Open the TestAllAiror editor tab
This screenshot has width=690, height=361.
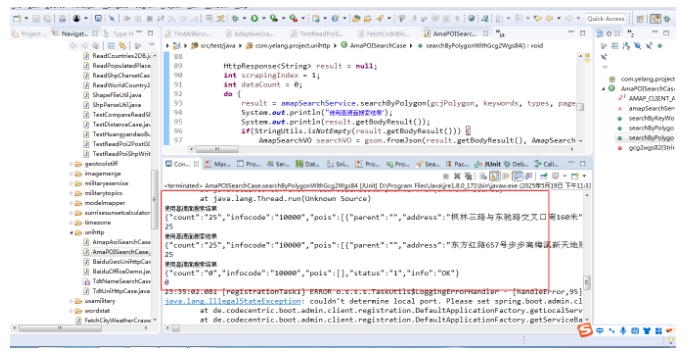coord(188,33)
